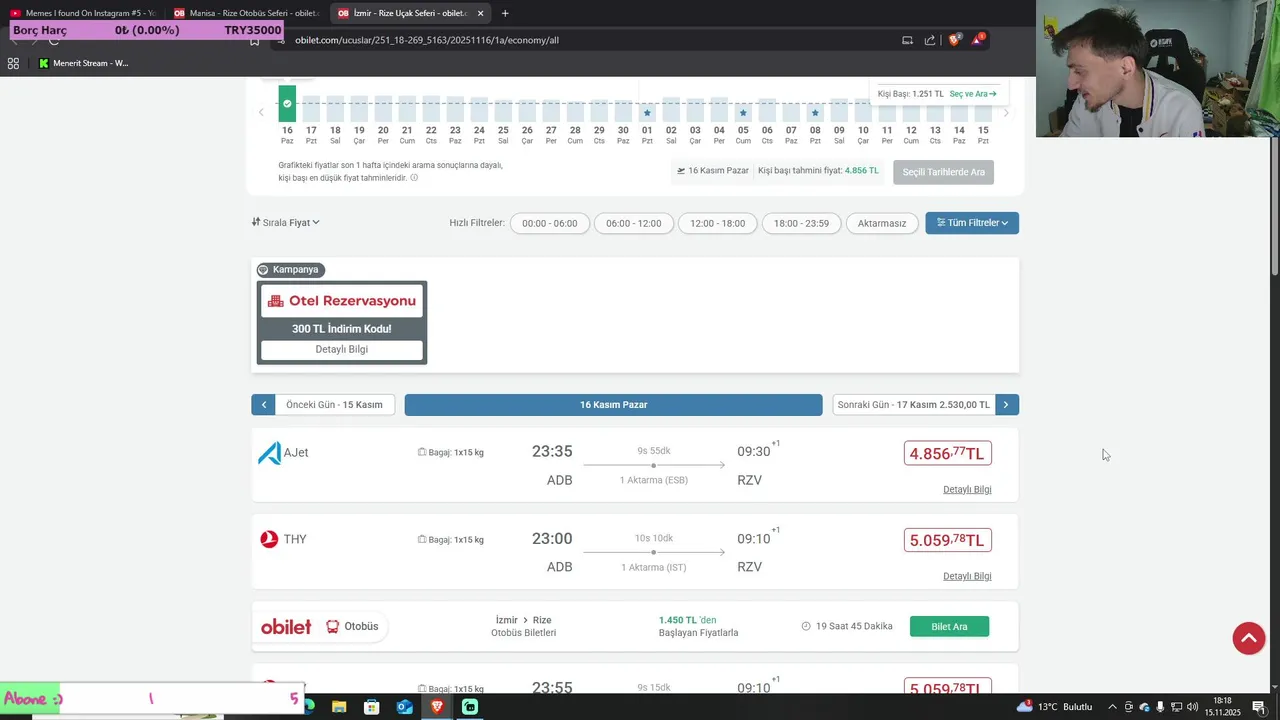Click the Bilet Ara button

(949, 627)
